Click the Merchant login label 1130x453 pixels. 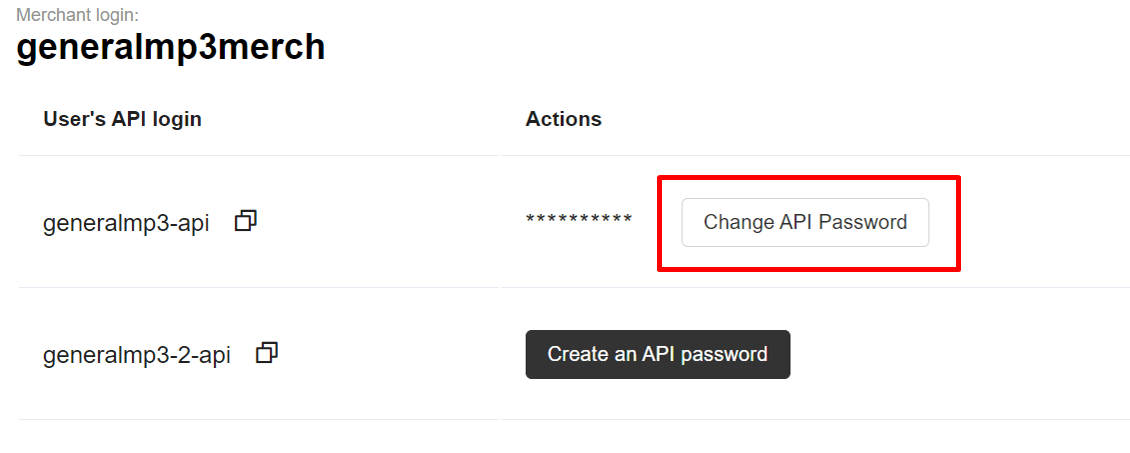[x=77, y=15]
